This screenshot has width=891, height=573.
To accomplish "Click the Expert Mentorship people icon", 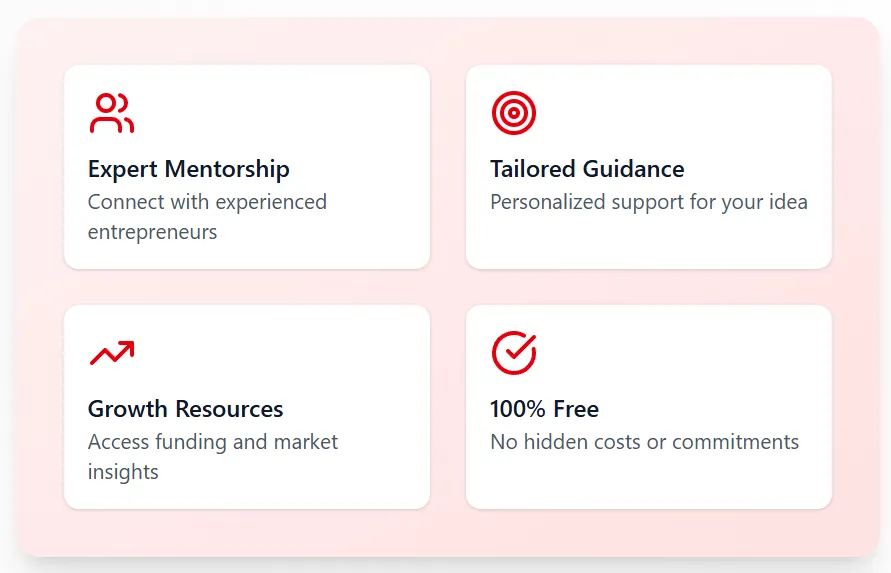I will pyautogui.click(x=111, y=113).
